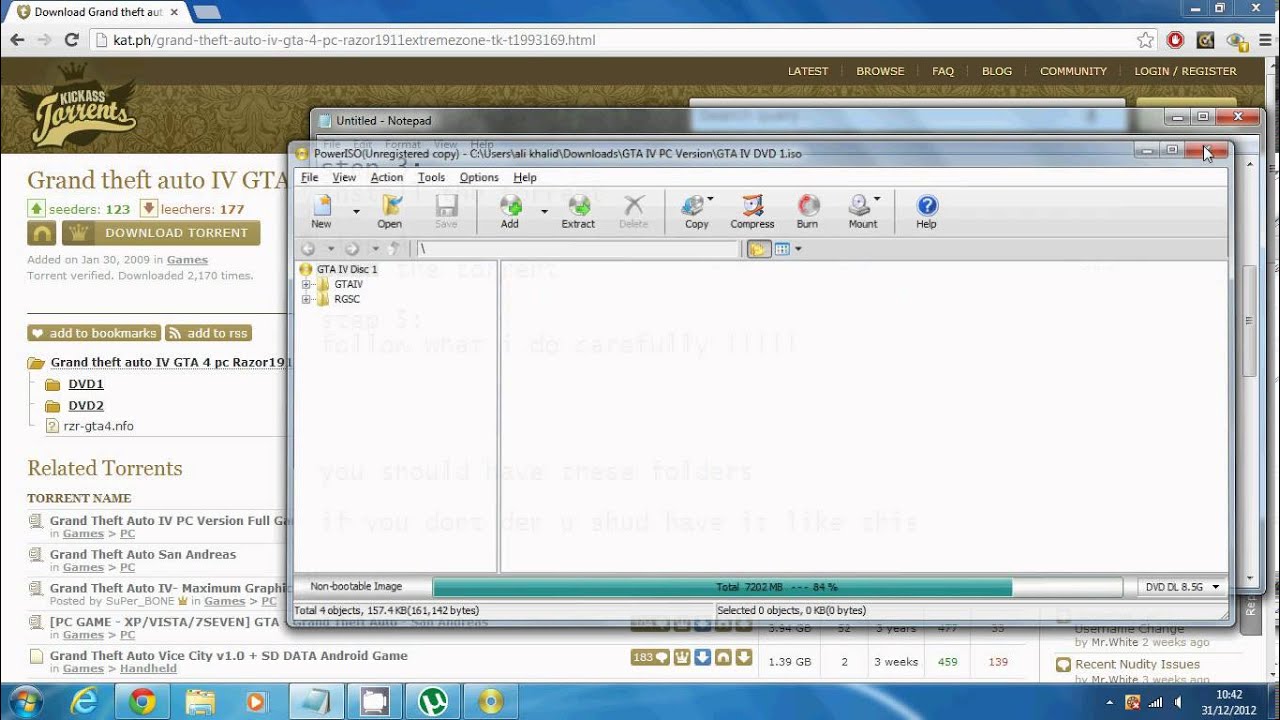Click the uTorrent taskbar icon
The height and width of the screenshot is (720, 1280).
432,702
